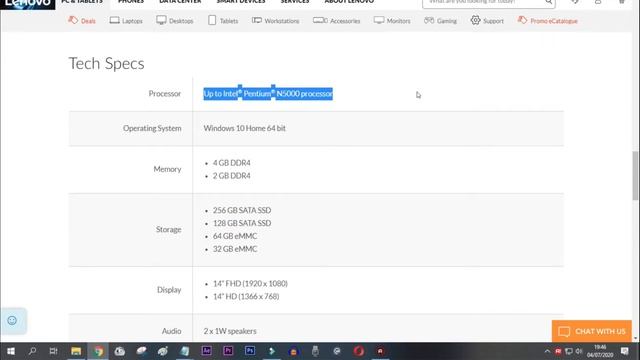Image resolution: width=640 pixels, height=360 pixels.
Task: Open the Data Center top menu
Action: [x=180, y=2]
